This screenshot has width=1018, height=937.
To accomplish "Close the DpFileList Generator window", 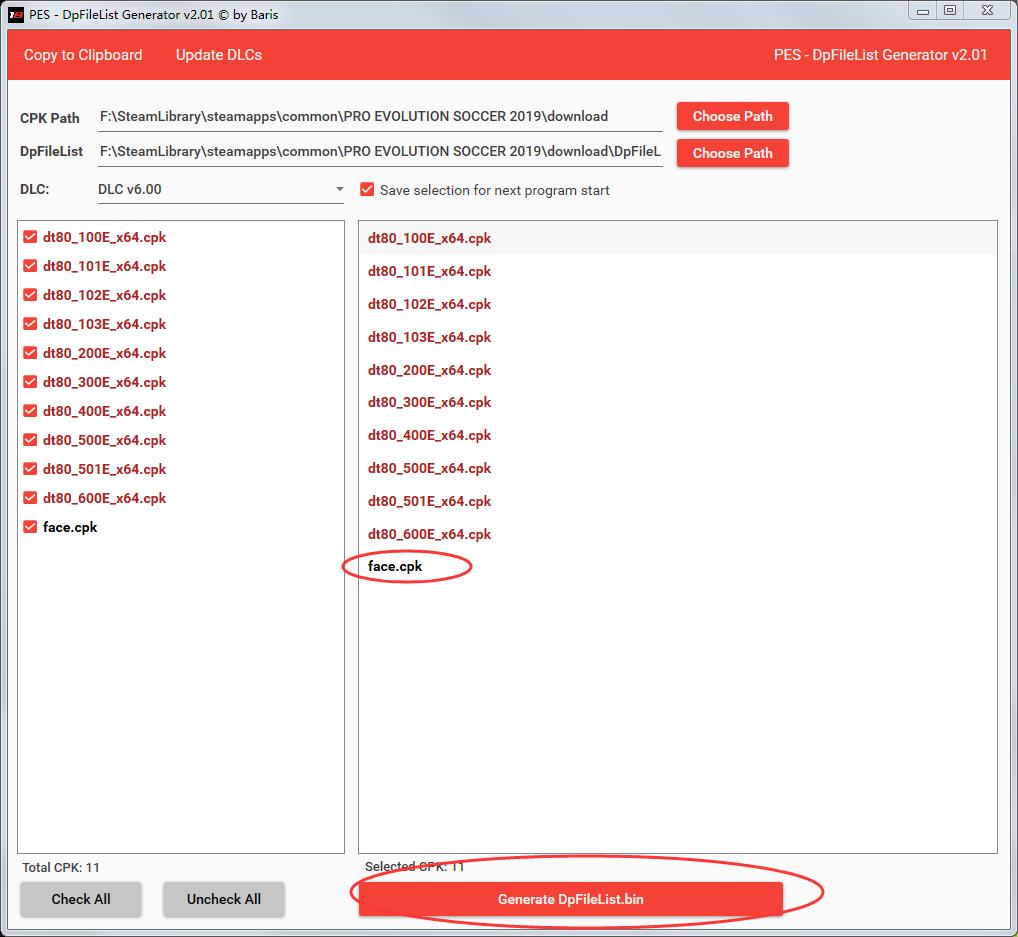I will click(x=987, y=11).
